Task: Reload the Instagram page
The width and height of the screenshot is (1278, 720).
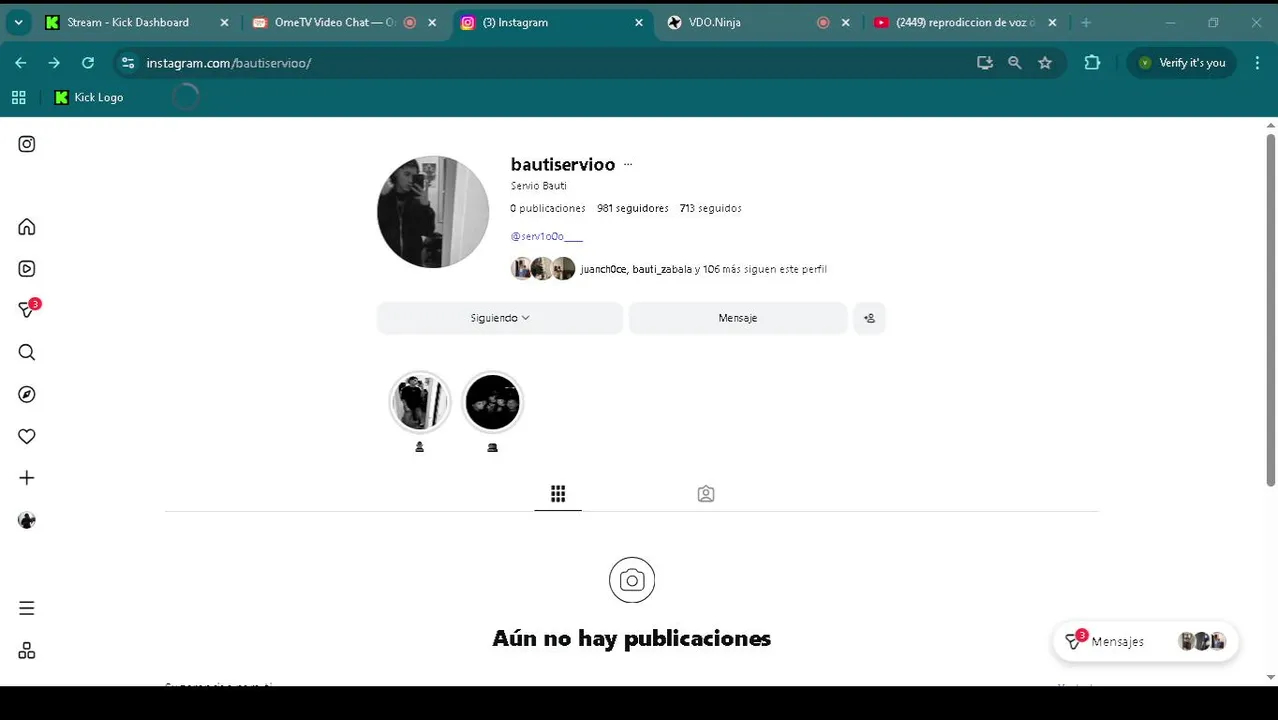Action: click(x=88, y=63)
